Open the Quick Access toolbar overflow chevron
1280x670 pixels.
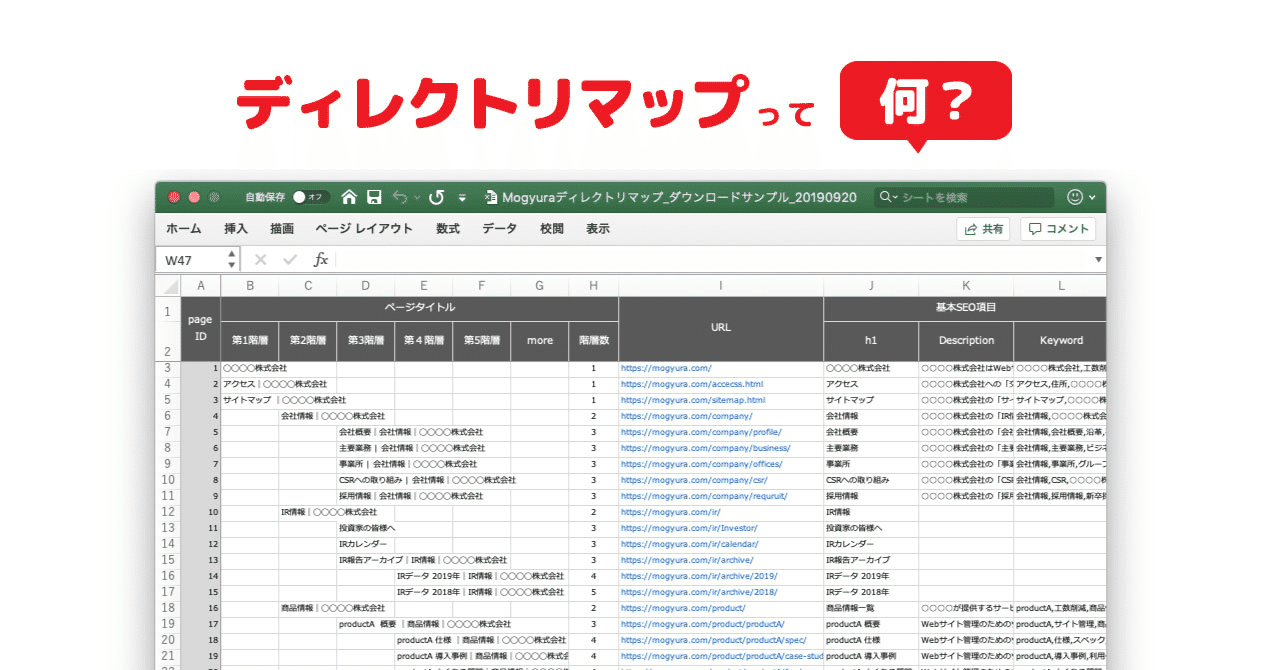tap(462, 197)
